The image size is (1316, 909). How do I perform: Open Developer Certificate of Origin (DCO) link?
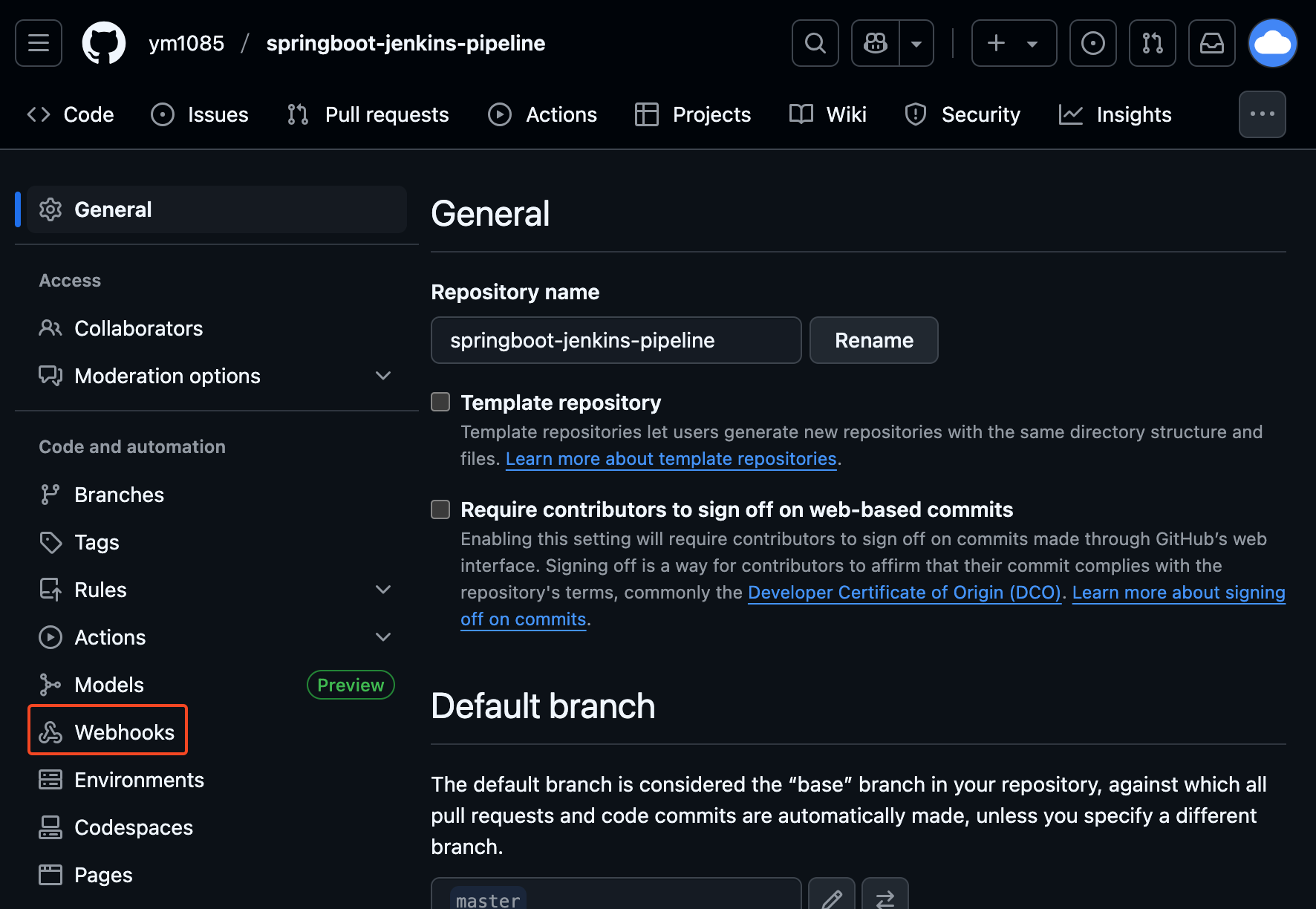(905, 593)
